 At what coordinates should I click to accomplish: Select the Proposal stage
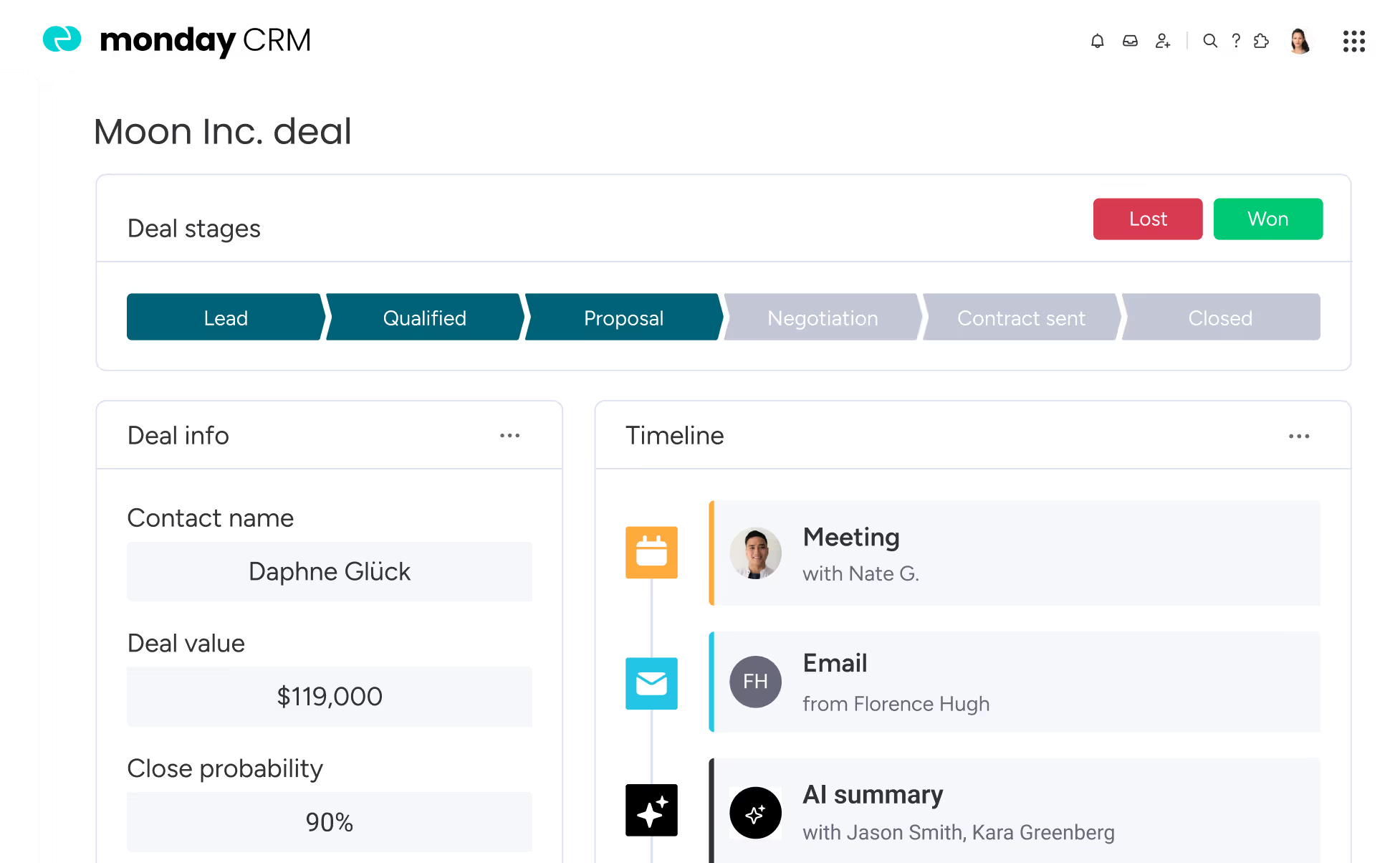coord(623,317)
